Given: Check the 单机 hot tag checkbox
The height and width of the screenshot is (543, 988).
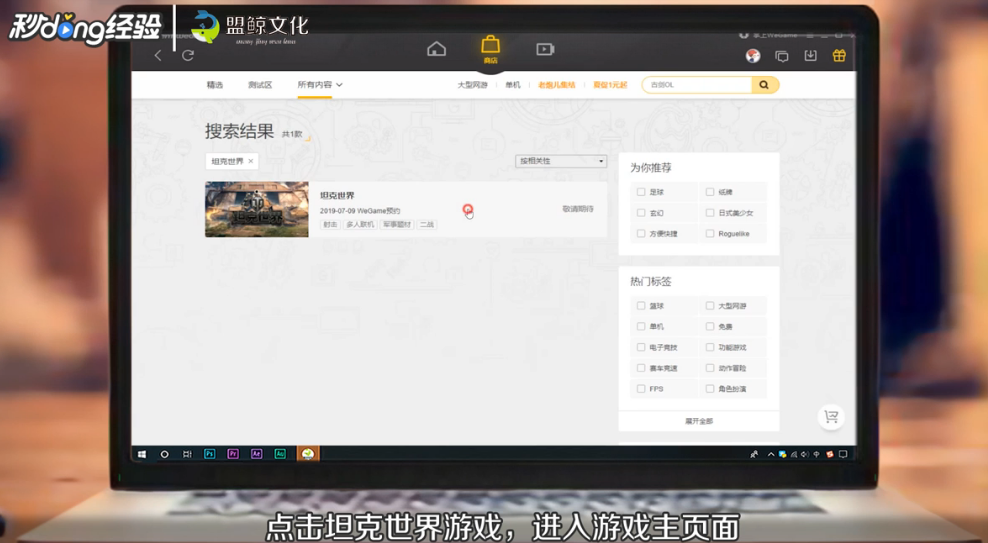Looking at the screenshot, I should click(641, 326).
